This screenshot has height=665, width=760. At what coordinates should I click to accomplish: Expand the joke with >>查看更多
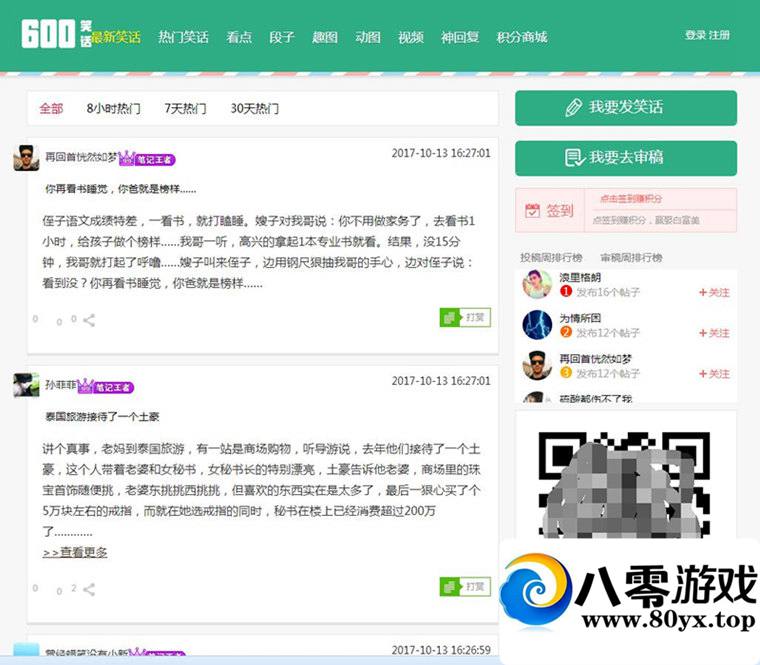click(75, 552)
